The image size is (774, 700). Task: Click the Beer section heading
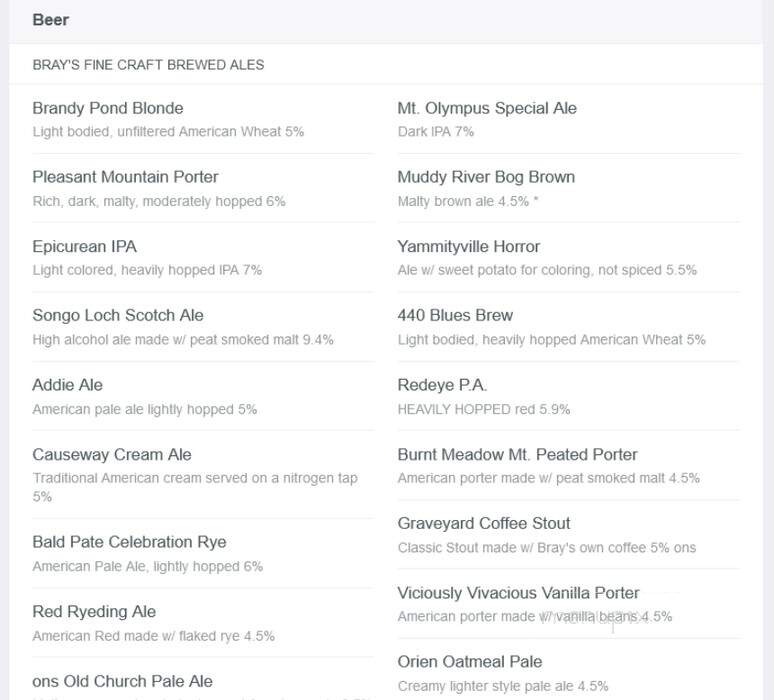pos(50,20)
